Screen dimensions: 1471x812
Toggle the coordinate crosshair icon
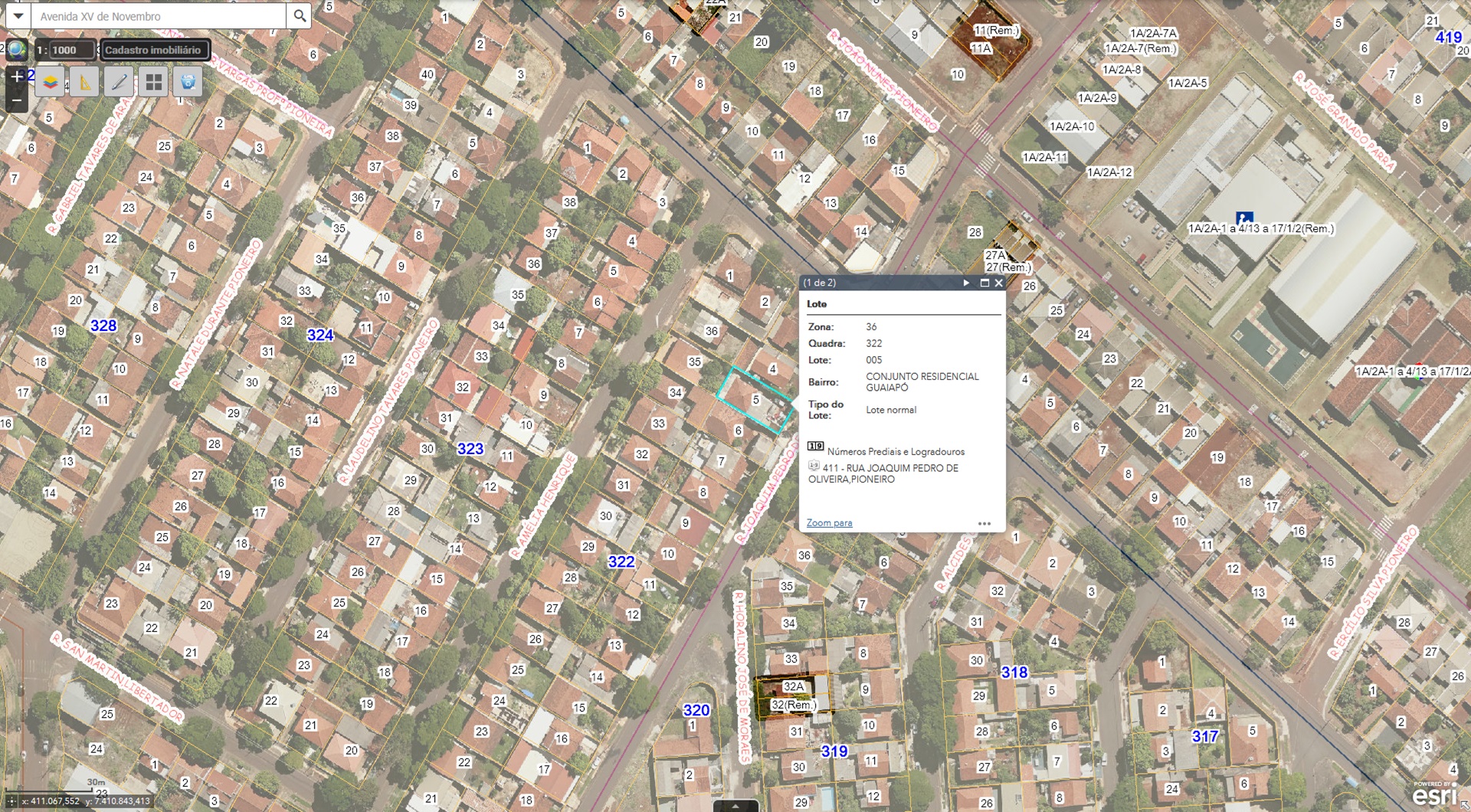[x=11, y=801]
